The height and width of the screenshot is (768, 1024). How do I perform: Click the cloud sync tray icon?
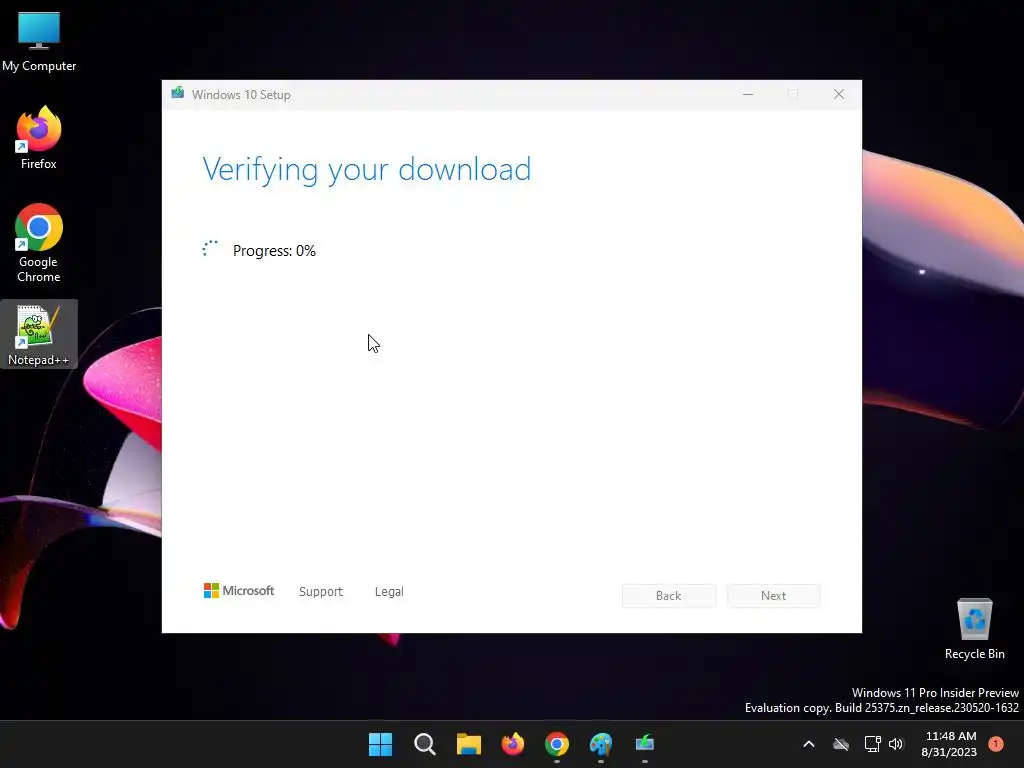[841, 744]
